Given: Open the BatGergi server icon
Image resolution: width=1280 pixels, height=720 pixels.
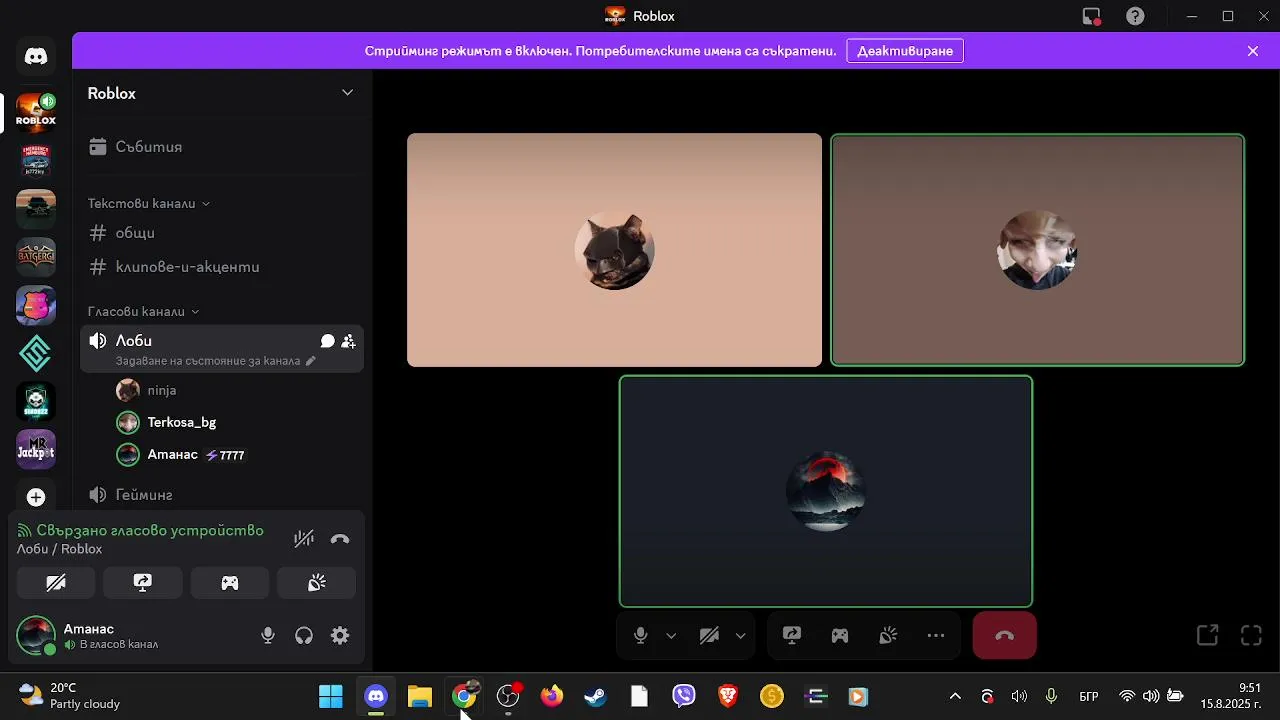Looking at the screenshot, I should pyautogui.click(x=36, y=256).
